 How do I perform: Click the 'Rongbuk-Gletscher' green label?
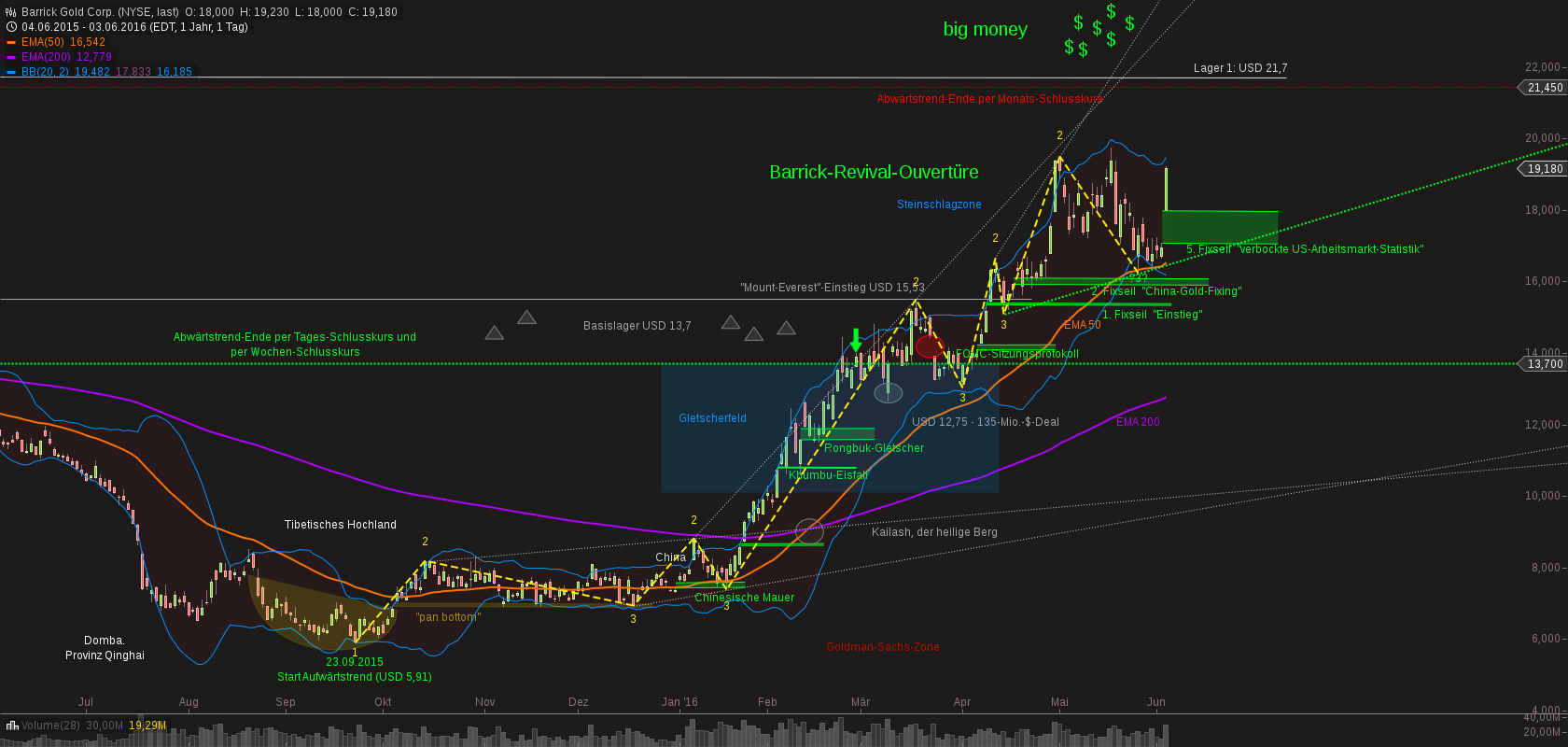pos(874,448)
